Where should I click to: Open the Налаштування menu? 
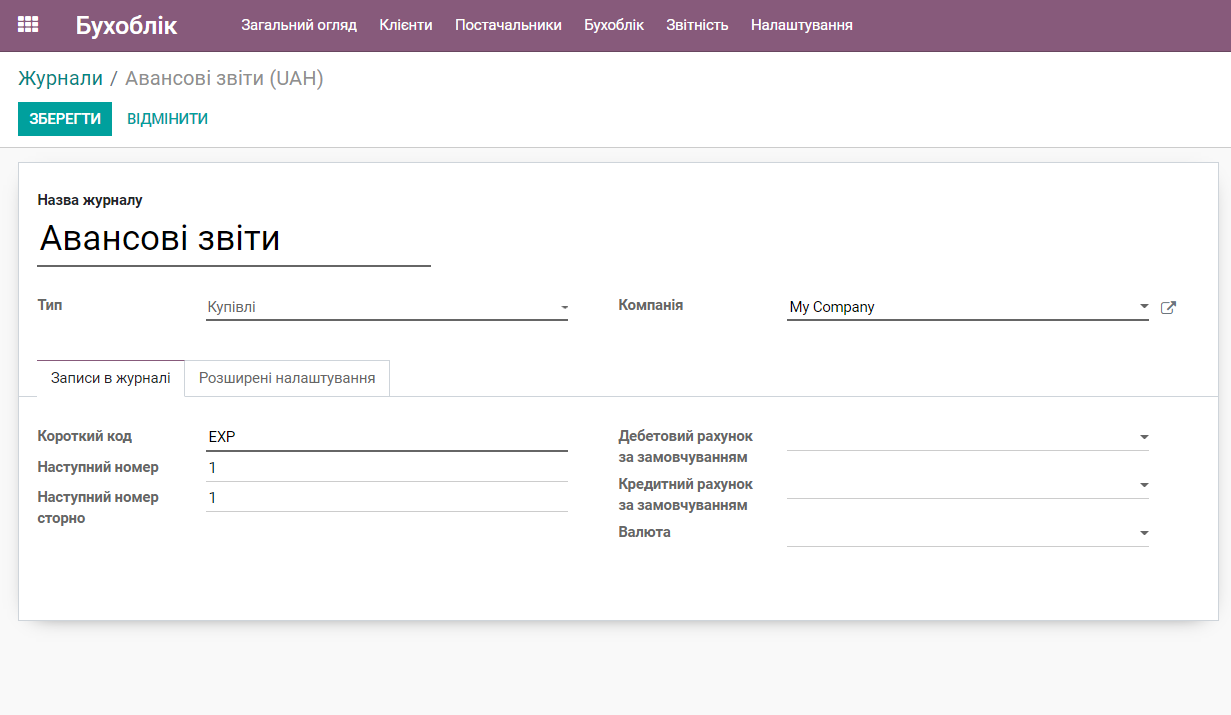click(799, 25)
